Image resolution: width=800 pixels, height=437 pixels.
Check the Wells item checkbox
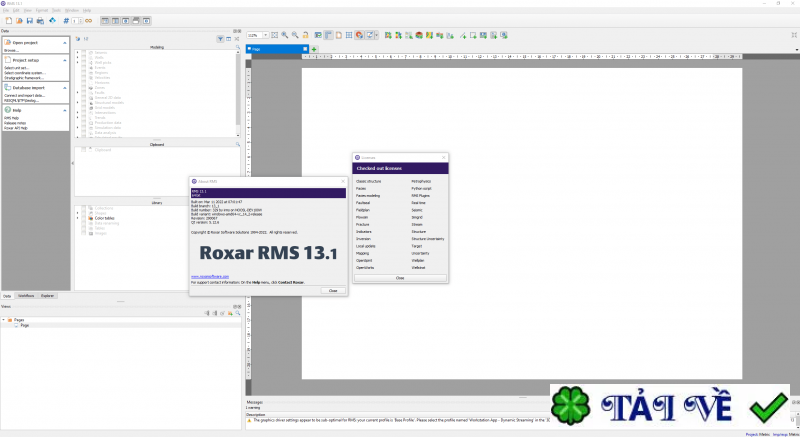coord(84,58)
